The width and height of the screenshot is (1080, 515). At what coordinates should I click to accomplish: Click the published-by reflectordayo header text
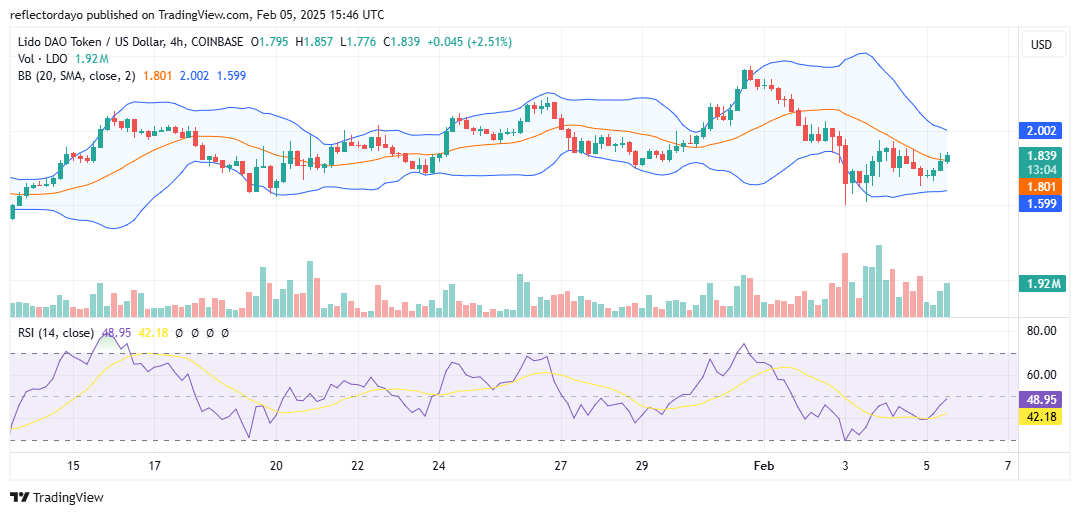point(197,14)
